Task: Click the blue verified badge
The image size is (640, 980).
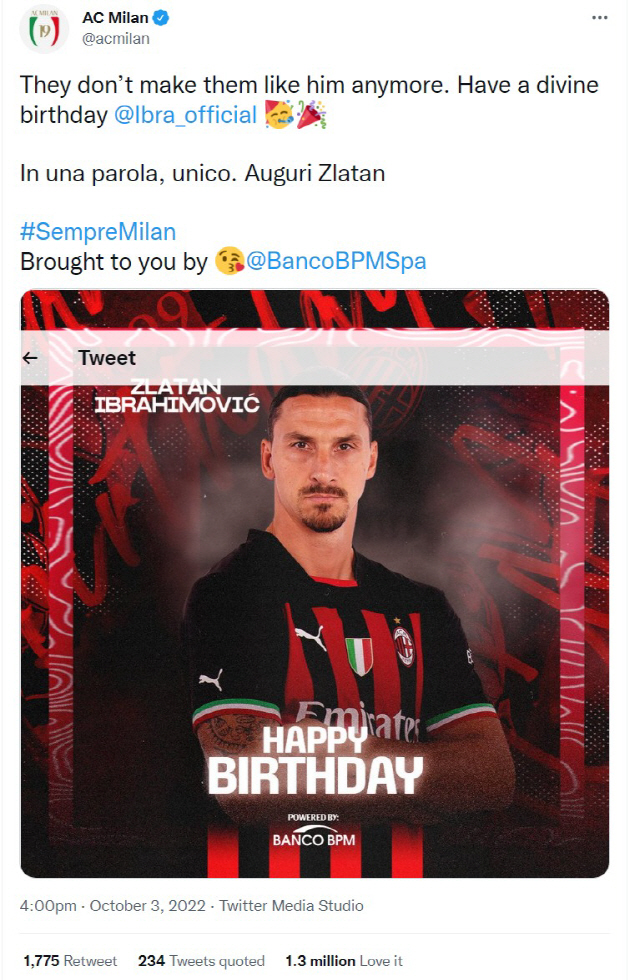Action: [x=161, y=18]
